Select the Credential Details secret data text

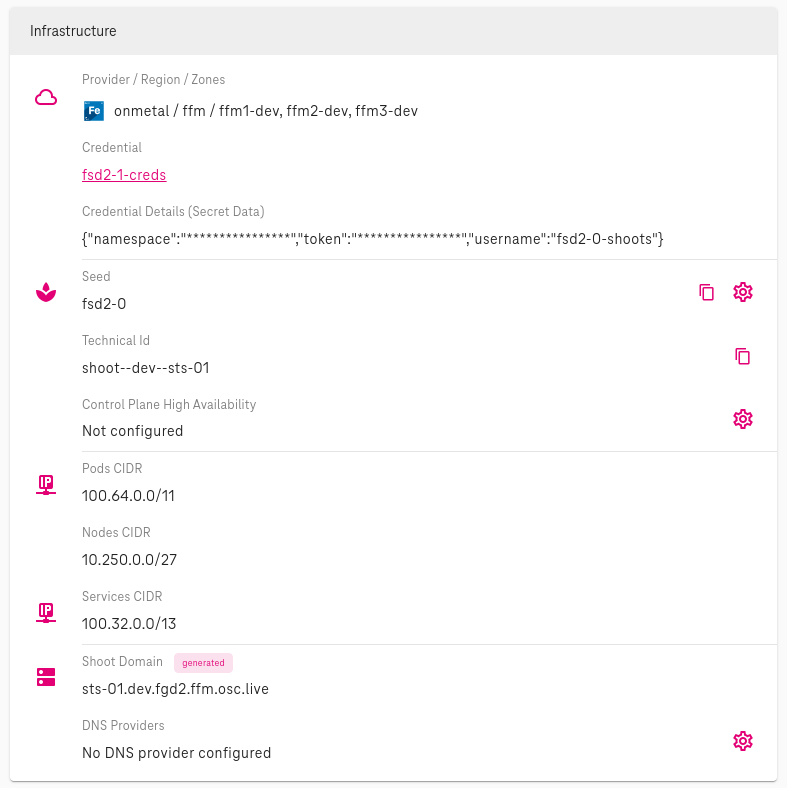pyautogui.click(x=373, y=239)
